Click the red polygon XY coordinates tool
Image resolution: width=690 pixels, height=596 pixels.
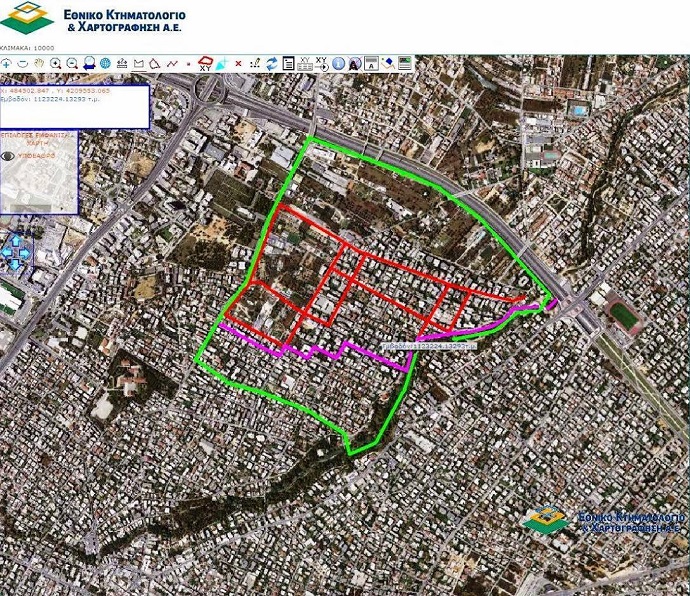point(205,63)
